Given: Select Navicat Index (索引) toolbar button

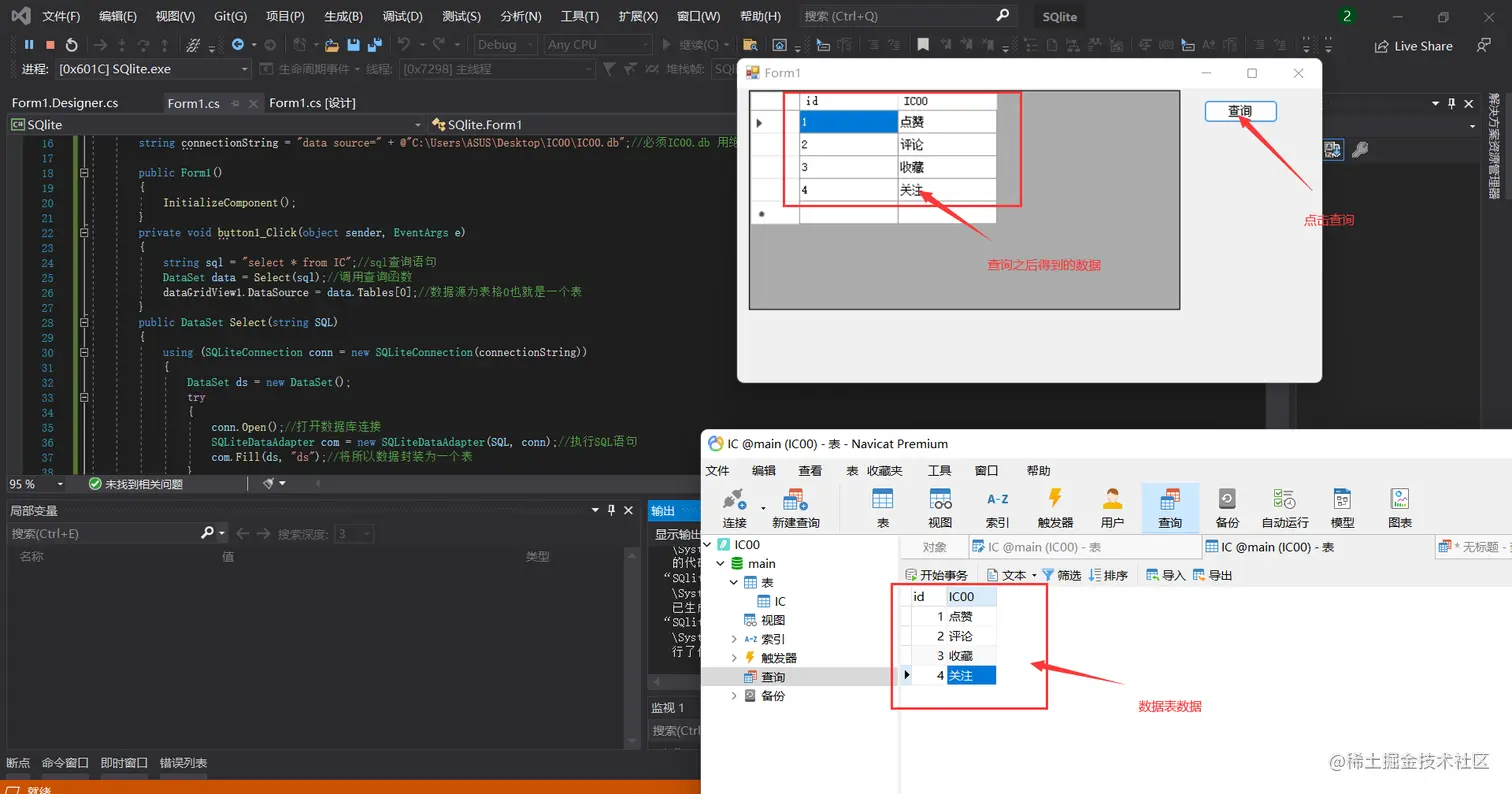Looking at the screenshot, I should pyautogui.click(x=998, y=508).
